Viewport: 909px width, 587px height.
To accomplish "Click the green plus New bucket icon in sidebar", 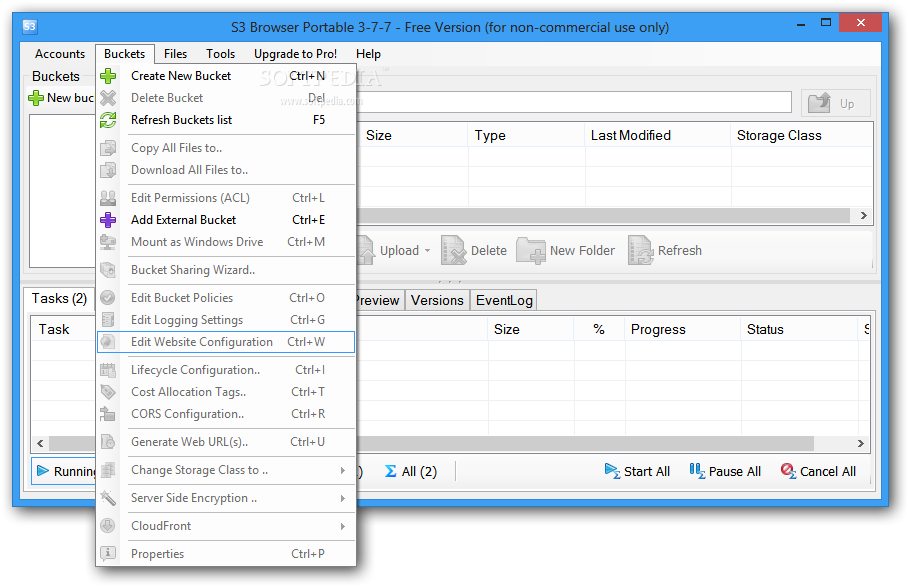I will 36,98.
